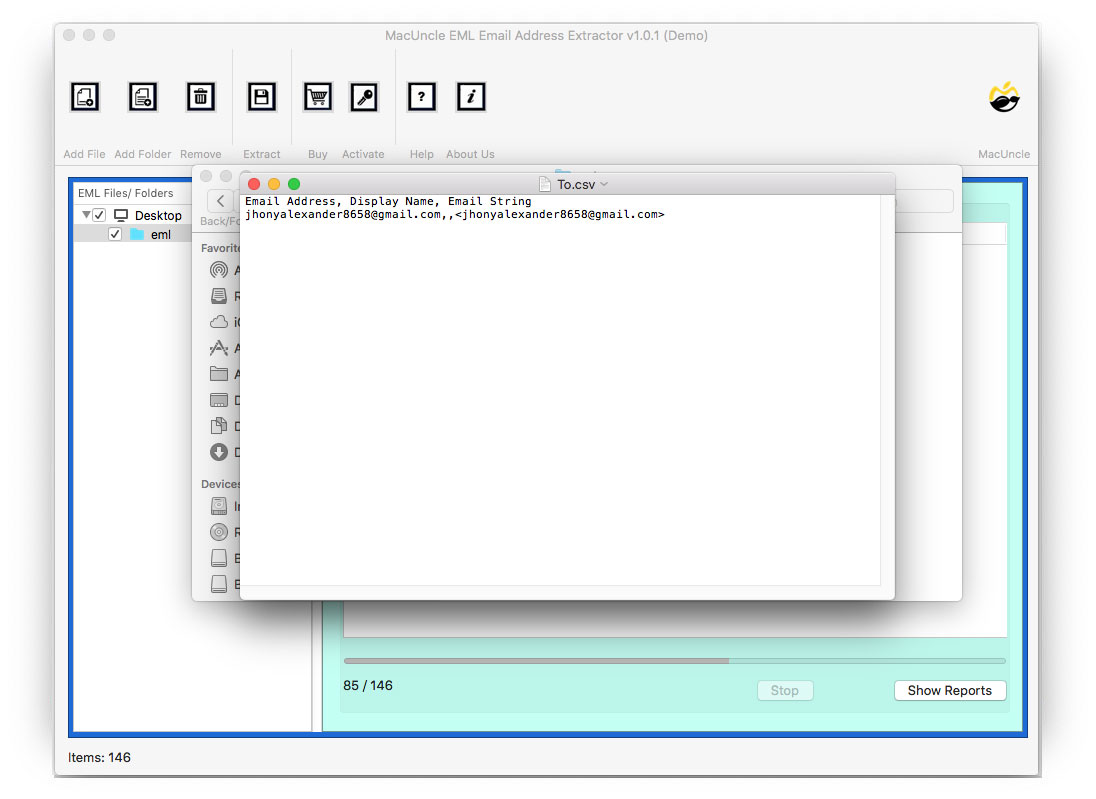Image resolution: width=1096 pixels, height=799 pixels.
Task: Click the EML Files/ Folders panel header
Action: [x=126, y=193]
